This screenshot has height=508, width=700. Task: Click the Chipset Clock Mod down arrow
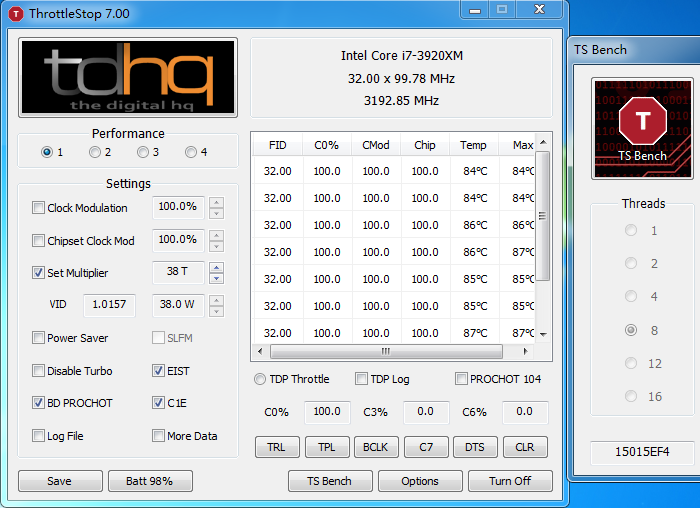[x=217, y=246]
